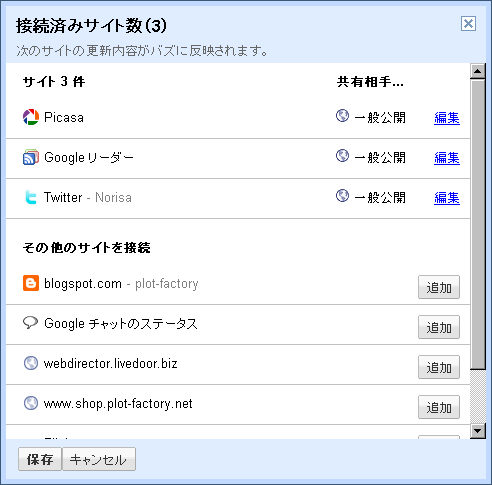Add webdirector.livedoor.biz with 追加 button
The width and height of the screenshot is (492, 485).
[439, 367]
